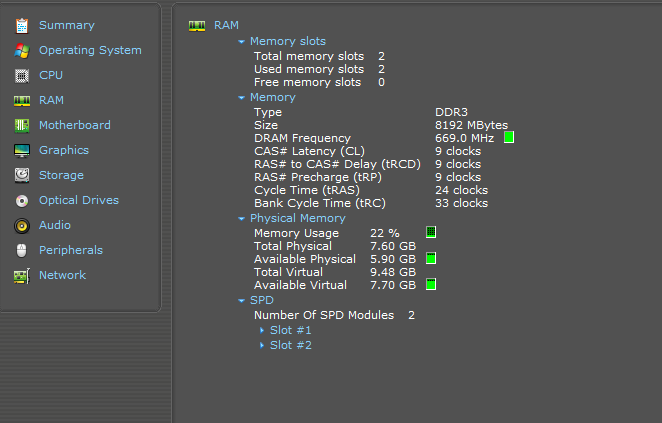
Task: Click the RAM icon in the panel header
Action: pos(197,25)
